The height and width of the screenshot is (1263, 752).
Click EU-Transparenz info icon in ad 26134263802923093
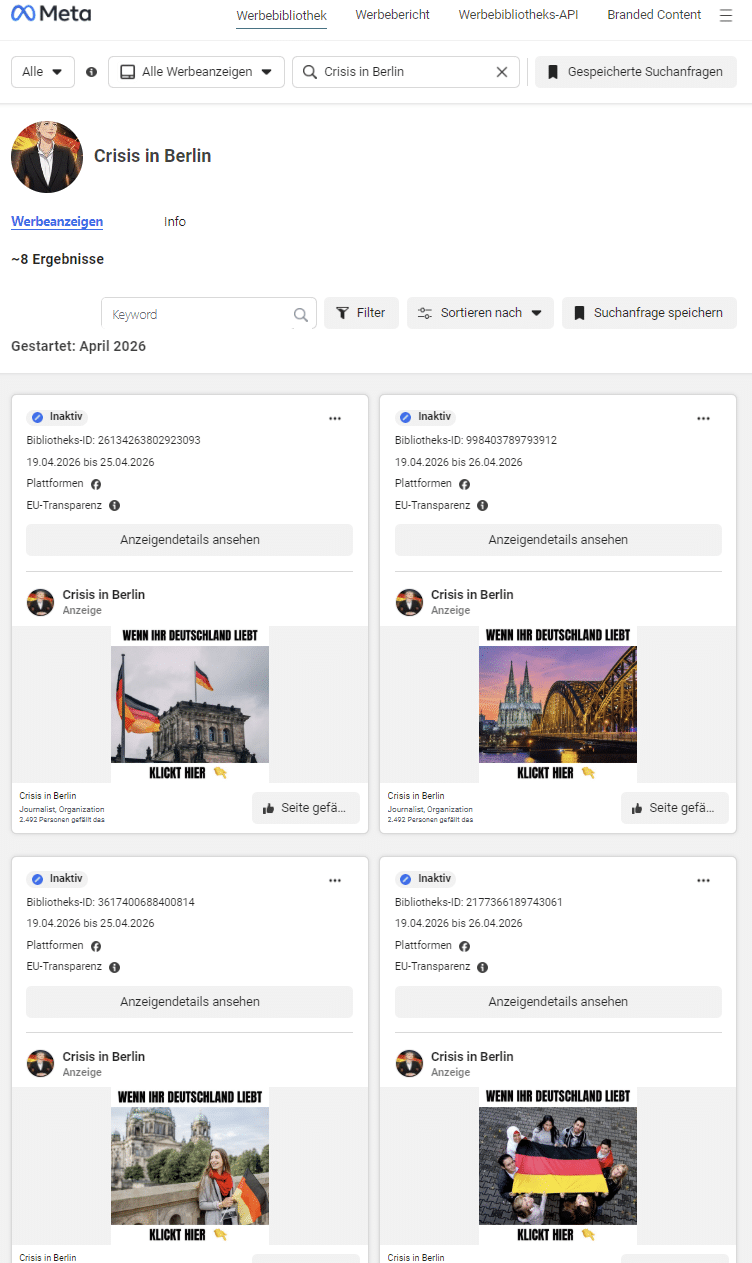114,506
